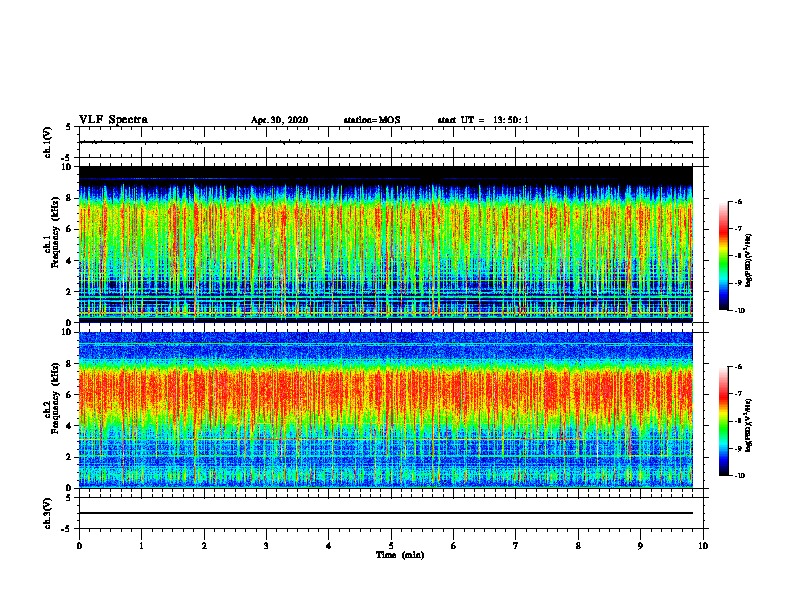Image resolution: width=792 pixels, height=612 pixels.
Task: Click the "4" frequency tick of ch.2 panel
Action: [69, 426]
